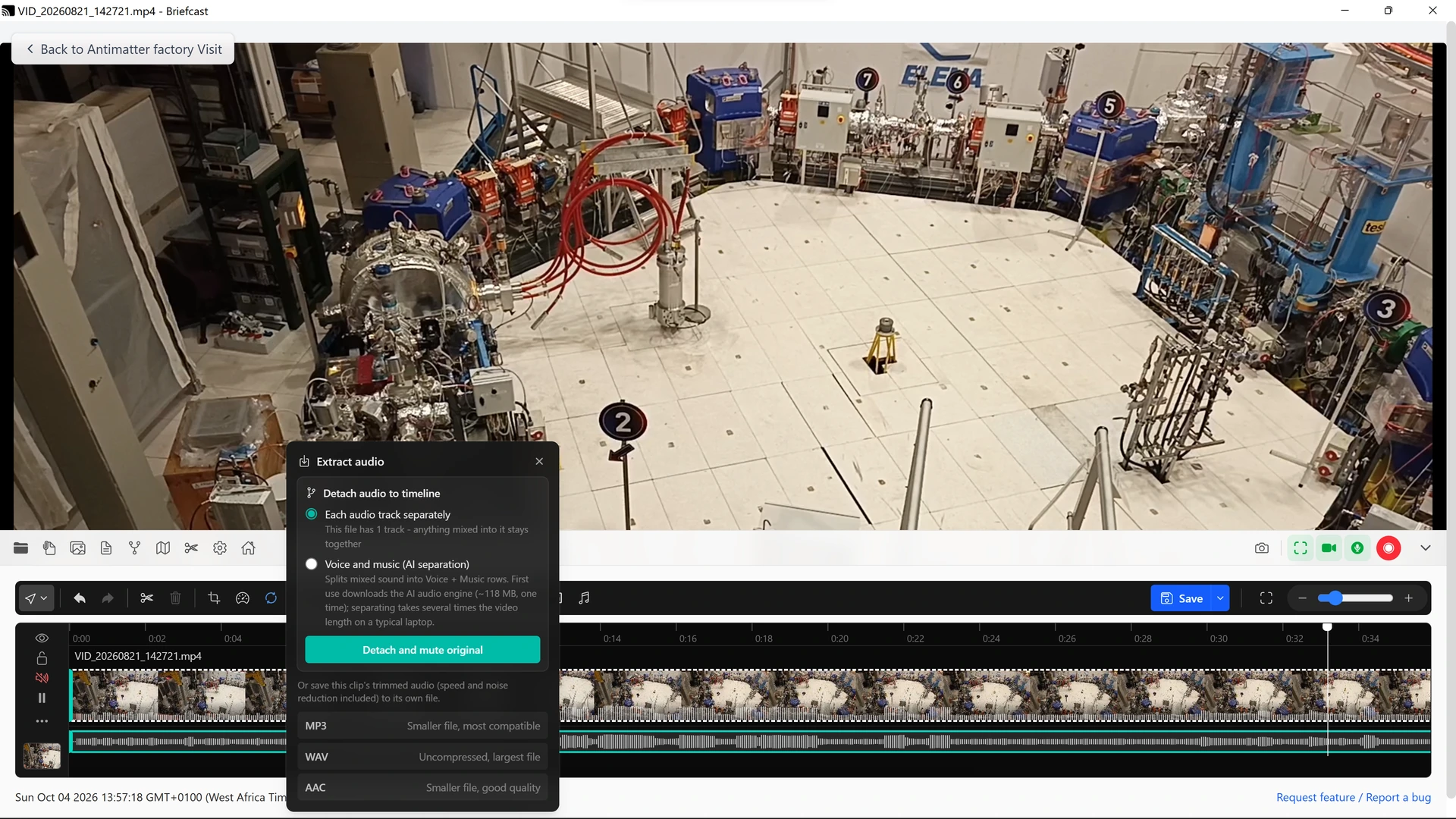Image resolution: width=1456 pixels, height=819 pixels.
Task: Choose AAC export format
Action: (x=422, y=788)
